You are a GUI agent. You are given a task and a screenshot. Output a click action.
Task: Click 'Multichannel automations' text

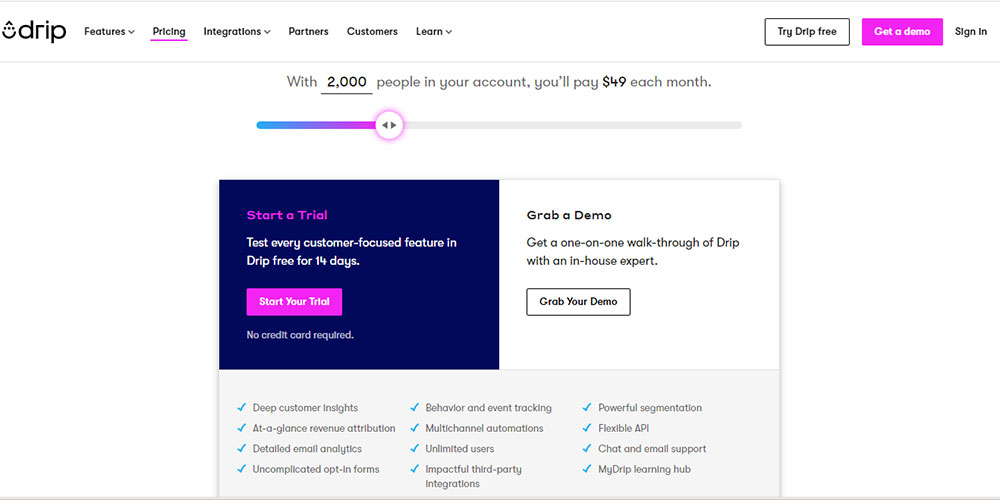pyautogui.click(x=484, y=428)
